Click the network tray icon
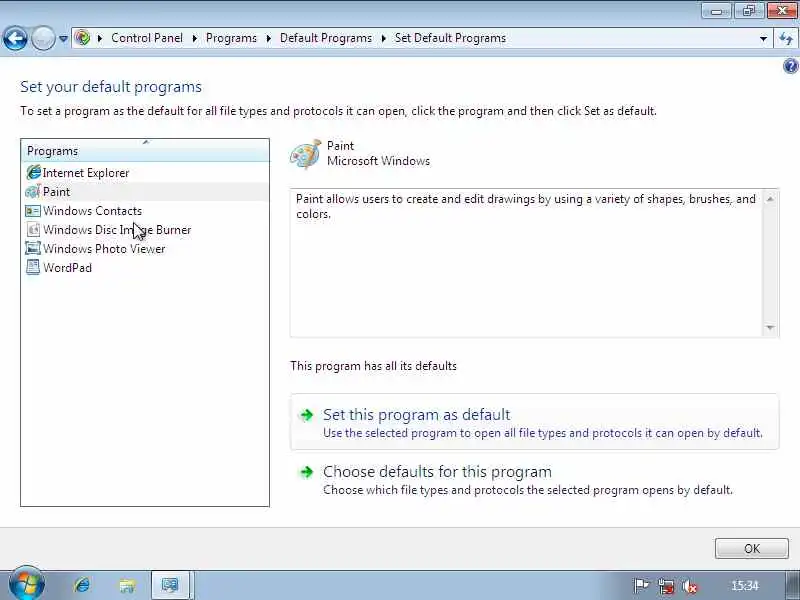 pyautogui.click(x=665, y=586)
